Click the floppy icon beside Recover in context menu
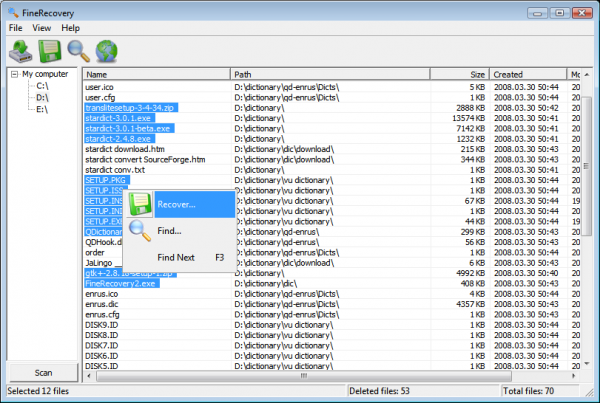This screenshot has height=403, width=600. 140,205
